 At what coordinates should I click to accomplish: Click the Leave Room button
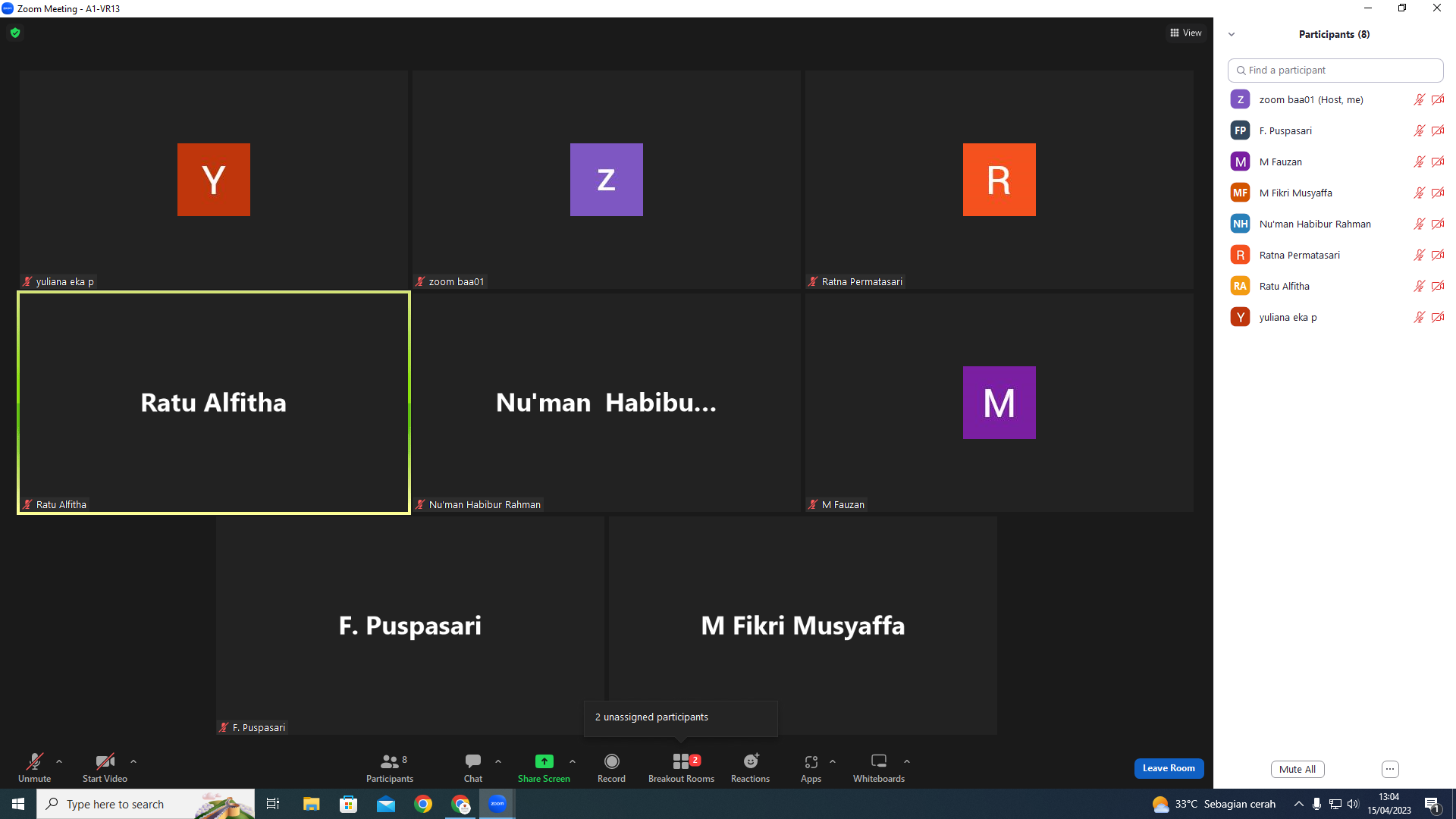click(x=1169, y=768)
